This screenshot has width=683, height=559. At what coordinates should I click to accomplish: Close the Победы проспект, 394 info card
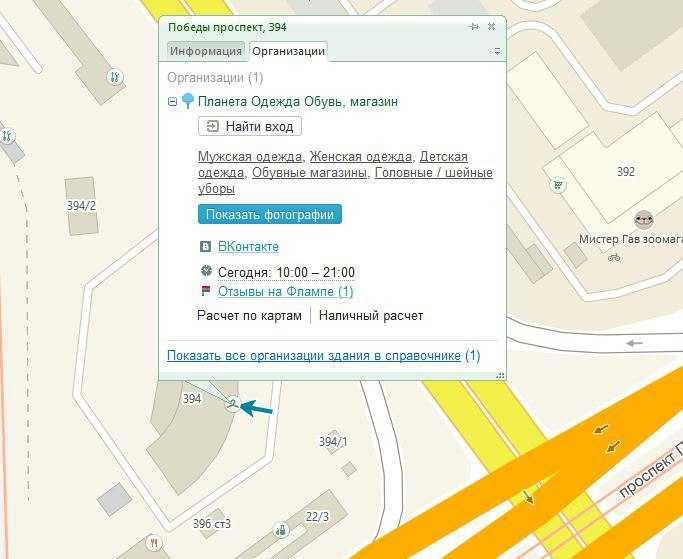(x=492, y=27)
